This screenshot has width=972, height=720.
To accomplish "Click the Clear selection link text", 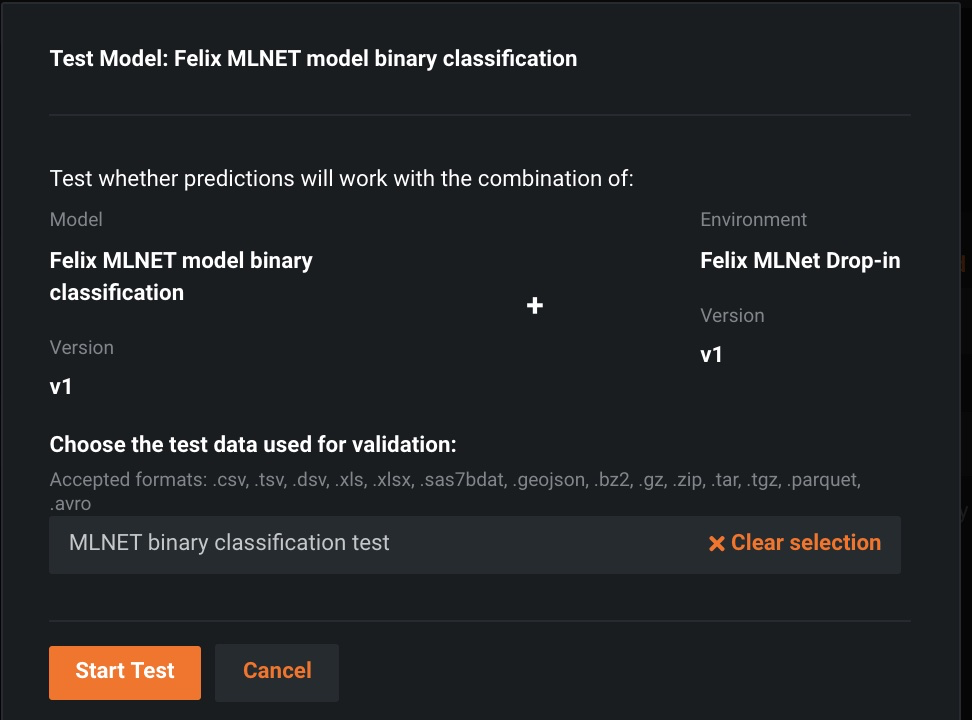I will (x=806, y=543).
